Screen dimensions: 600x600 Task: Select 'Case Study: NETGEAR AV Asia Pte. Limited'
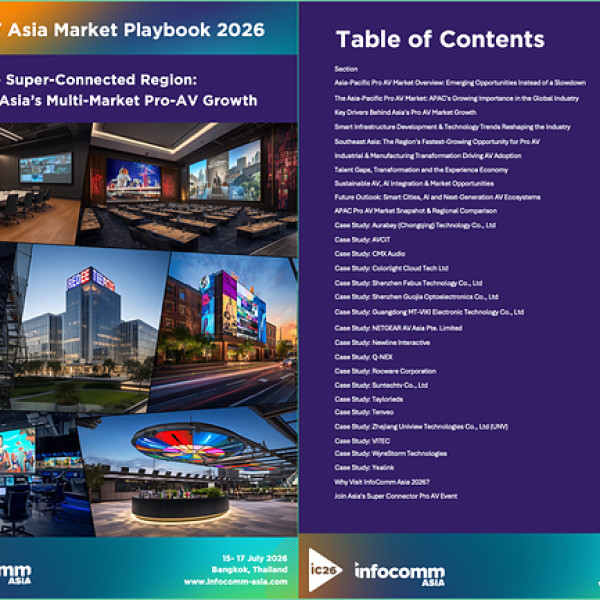point(398,328)
